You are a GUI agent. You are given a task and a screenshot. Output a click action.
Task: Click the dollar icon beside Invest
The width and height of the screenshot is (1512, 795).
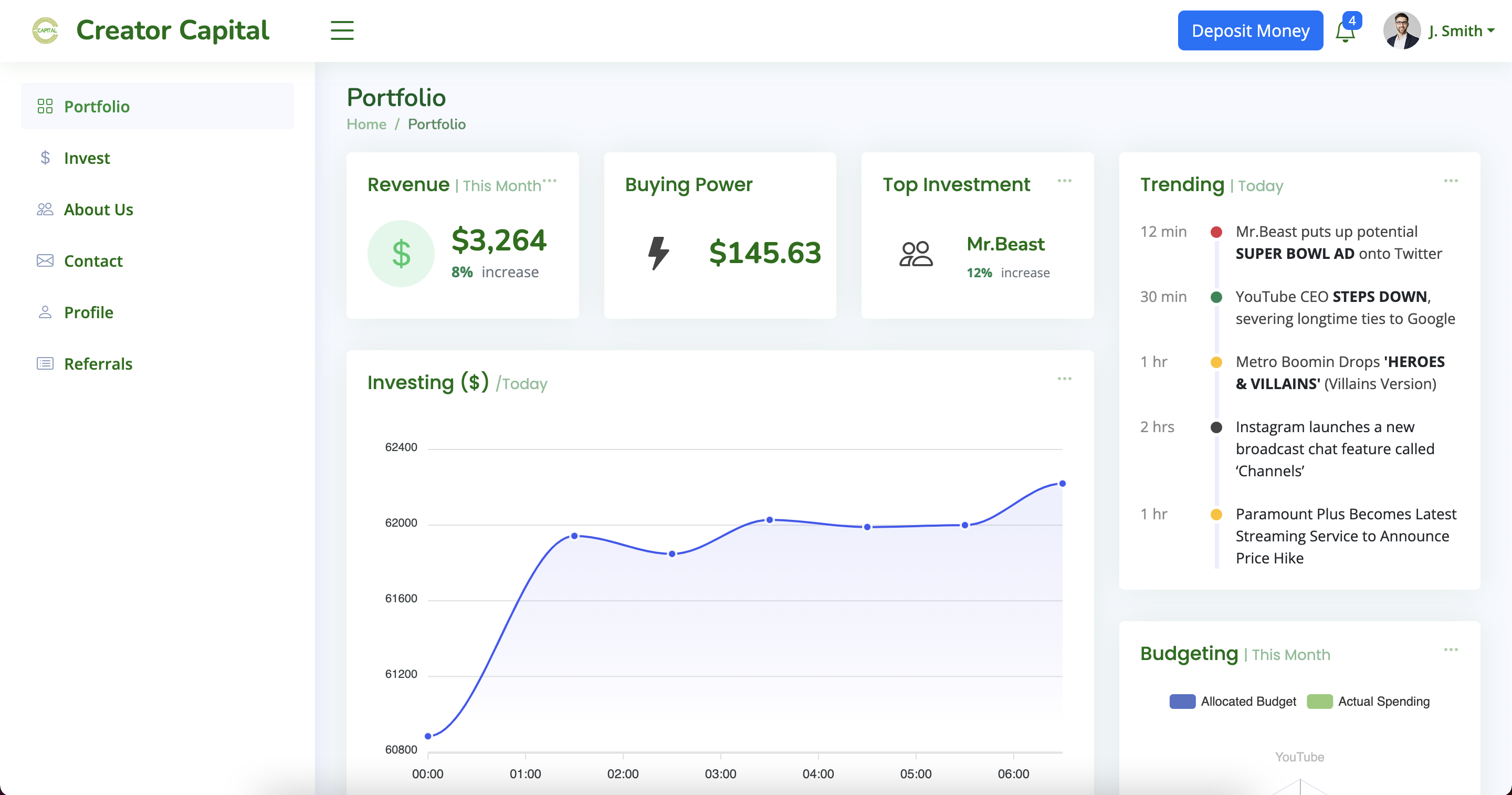pyautogui.click(x=45, y=158)
